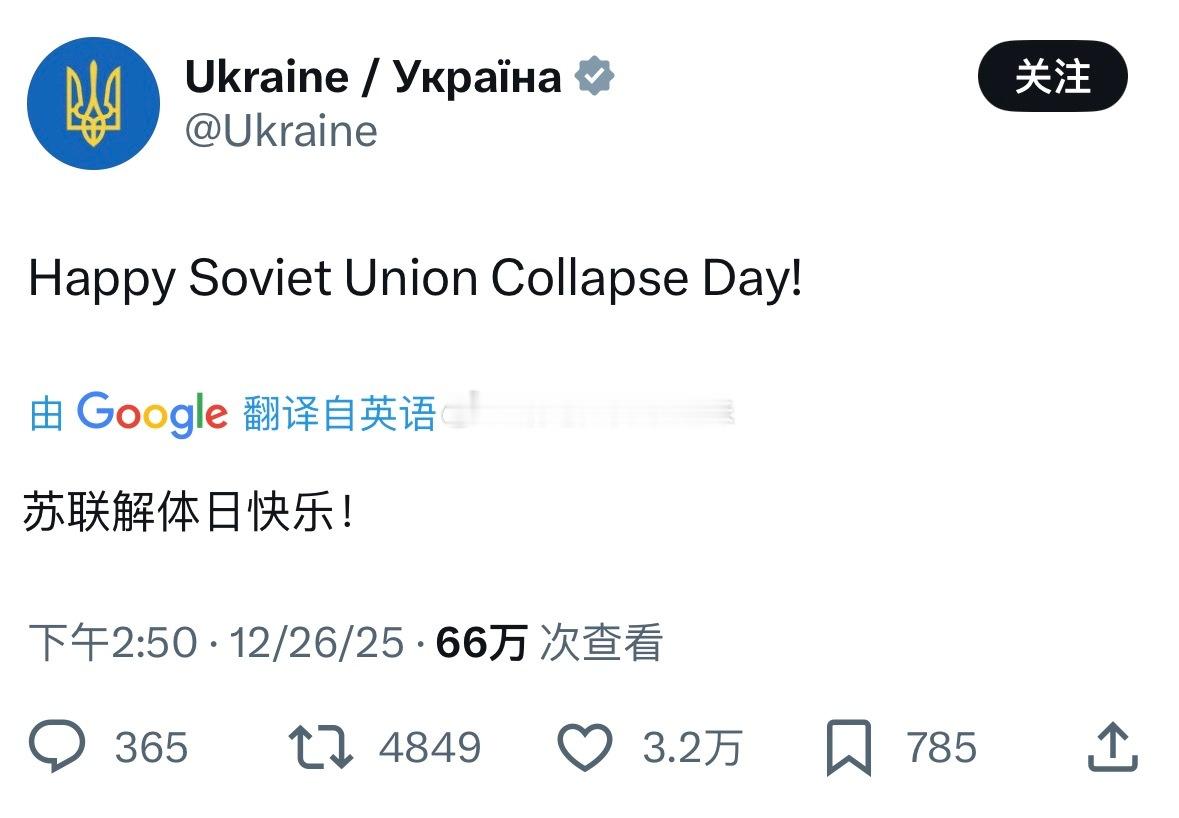Bookmark the post with the bookmark icon
Image resolution: width=1179 pixels, height=818 pixels.
849,748
